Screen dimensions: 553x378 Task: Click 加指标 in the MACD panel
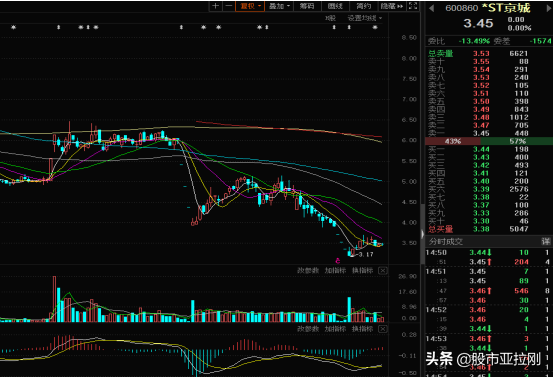[x=335, y=329]
